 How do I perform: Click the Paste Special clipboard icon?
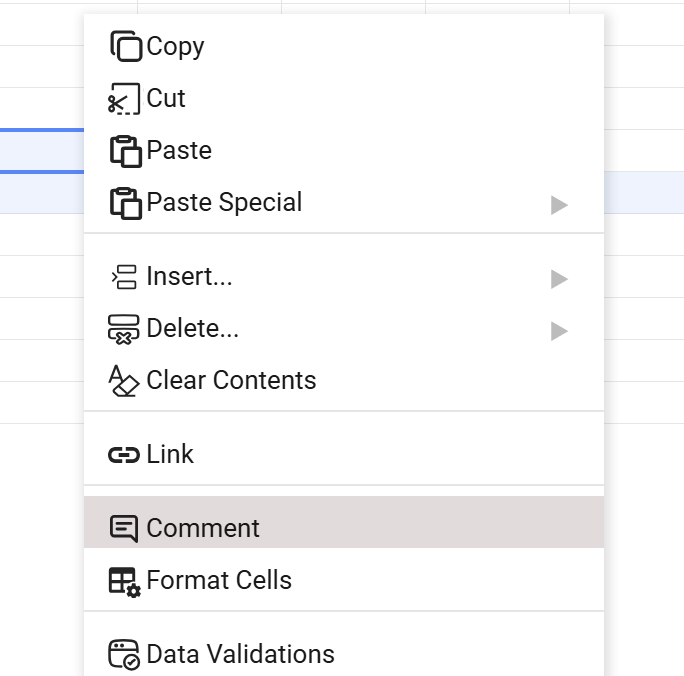[125, 203]
